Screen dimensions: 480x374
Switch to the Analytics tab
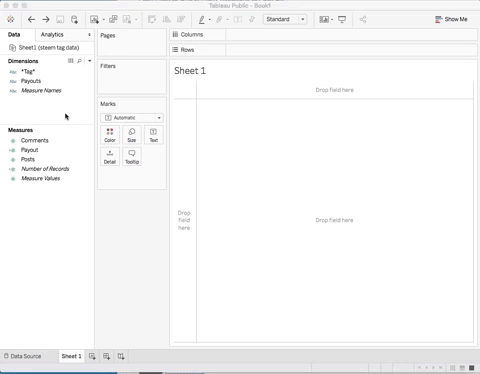point(52,35)
